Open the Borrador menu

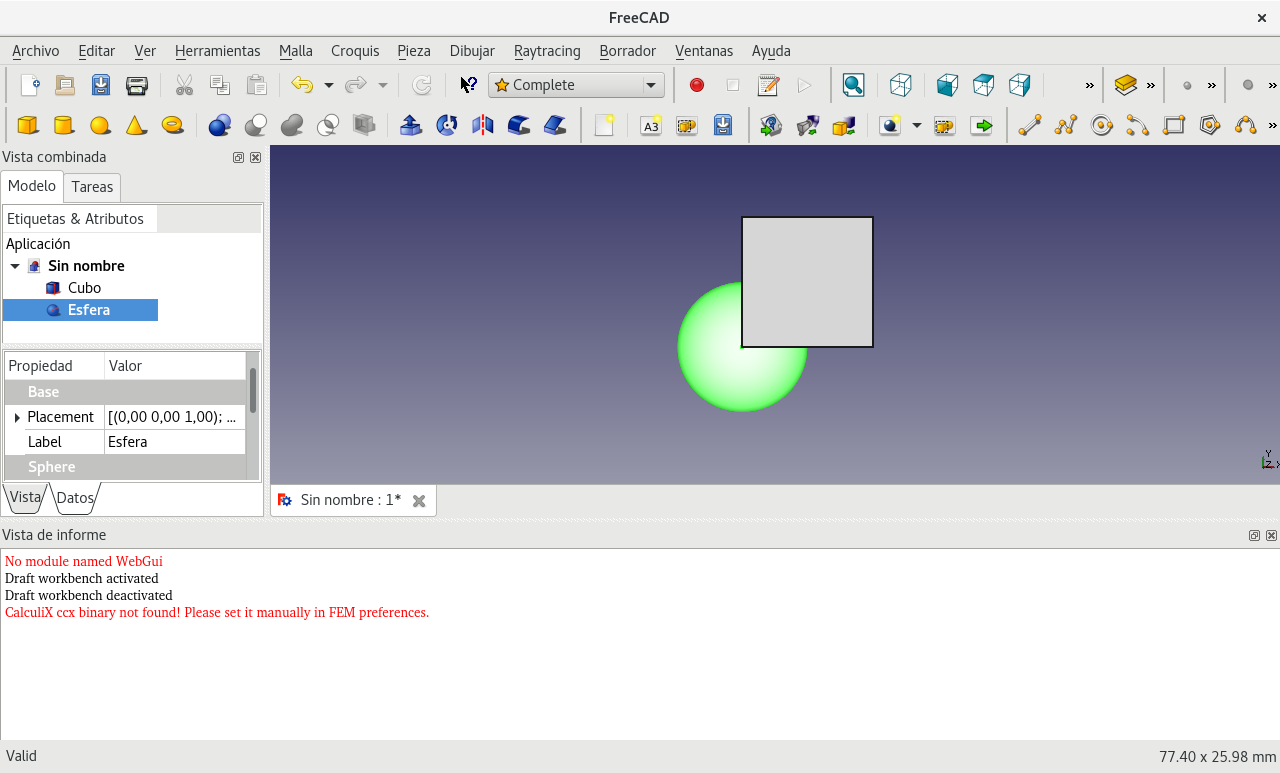click(628, 51)
